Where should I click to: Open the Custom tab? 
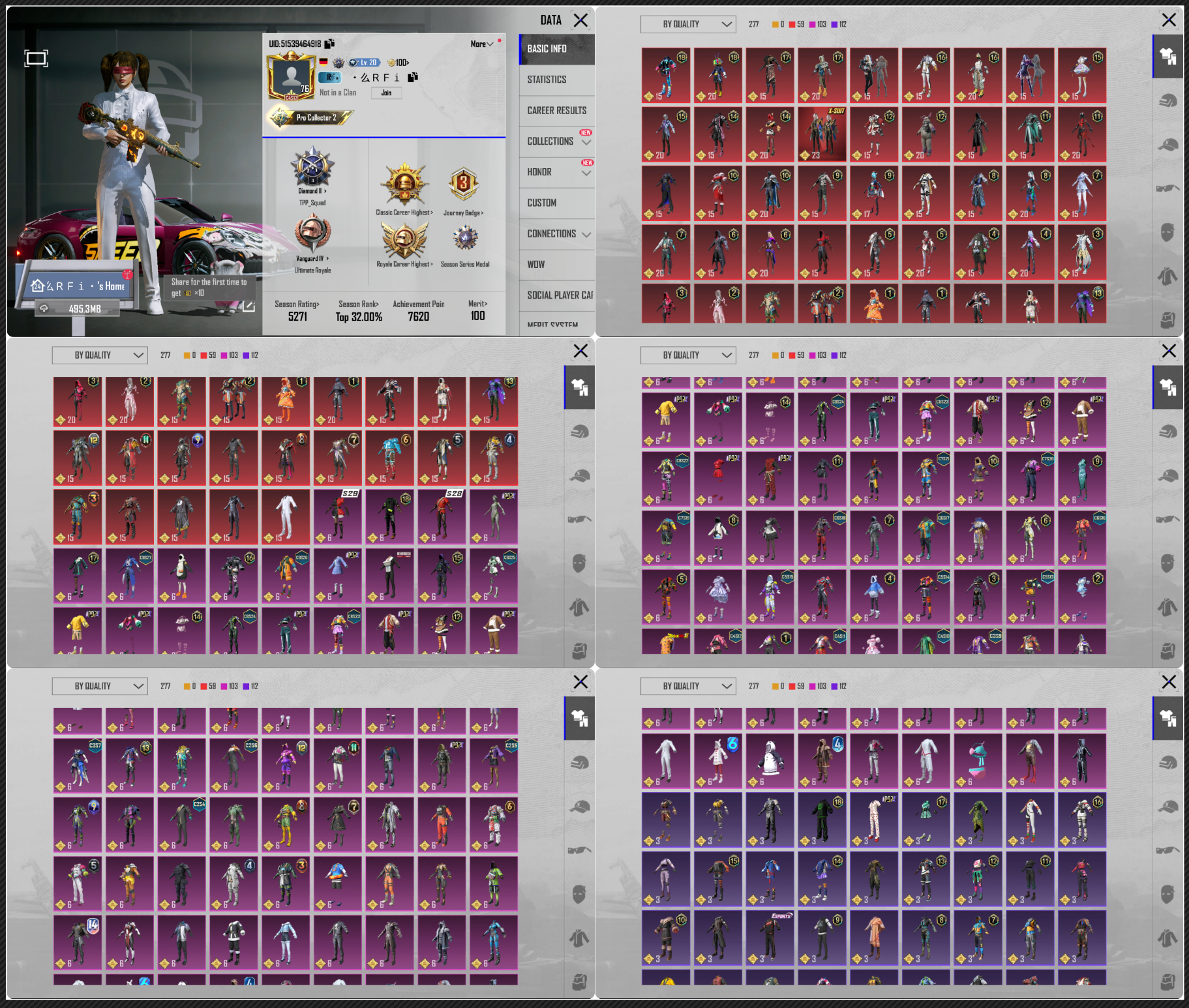(557, 203)
